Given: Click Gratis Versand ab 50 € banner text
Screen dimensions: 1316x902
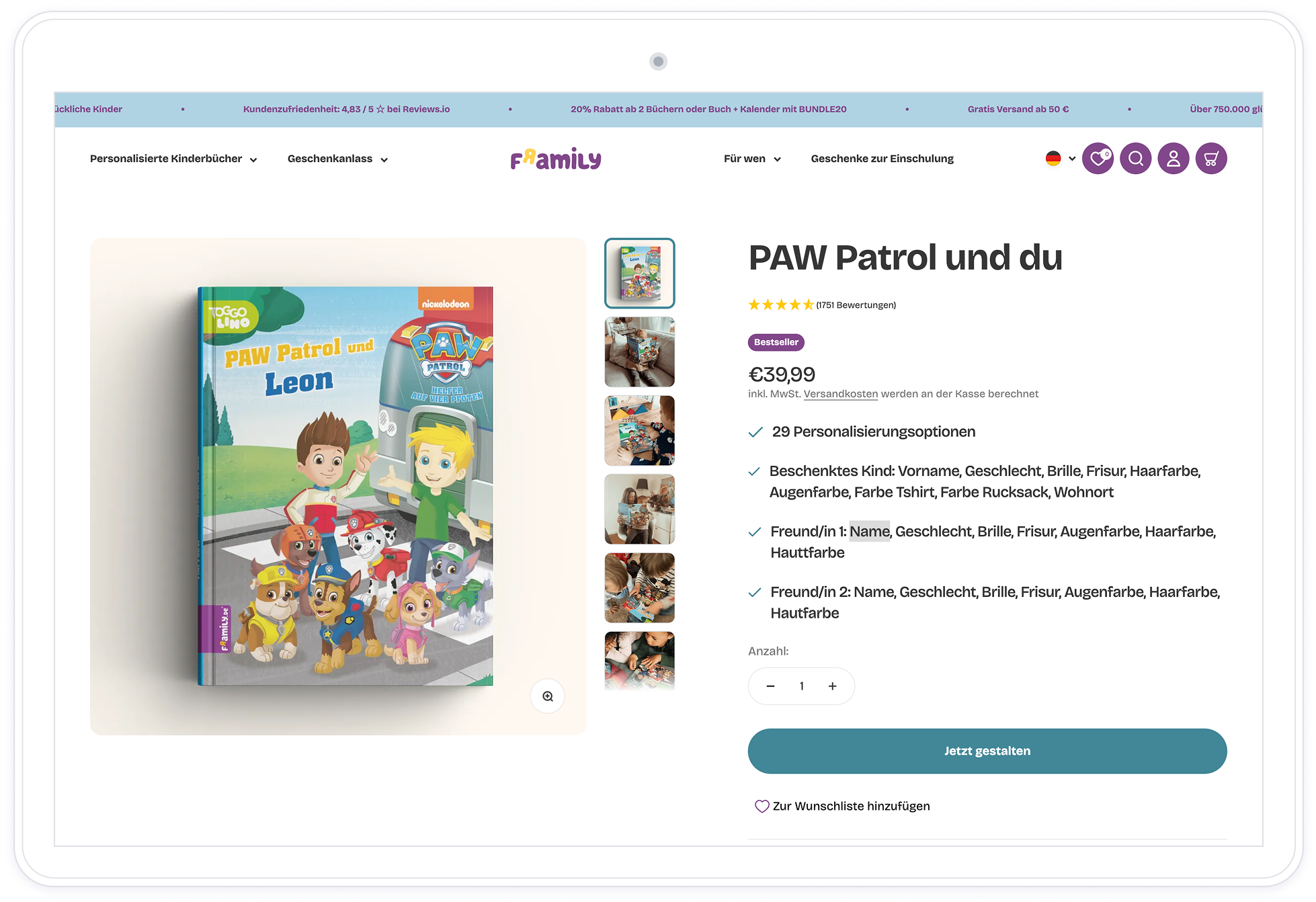Looking at the screenshot, I should point(1018,109).
